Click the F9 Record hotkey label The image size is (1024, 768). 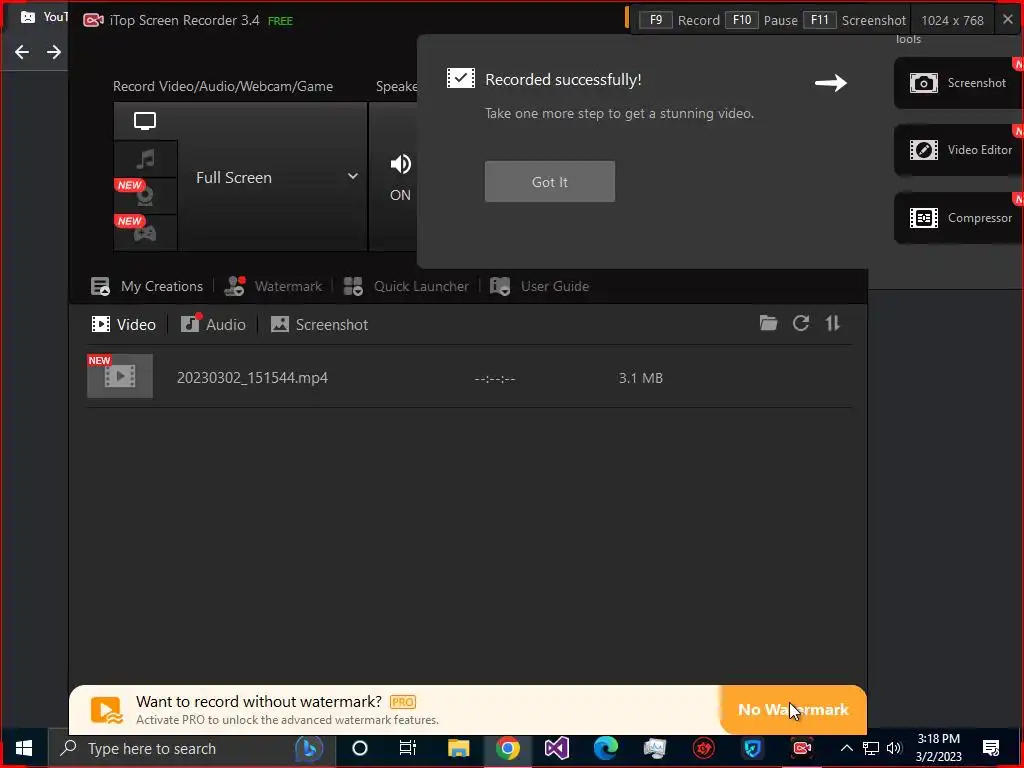click(679, 20)
